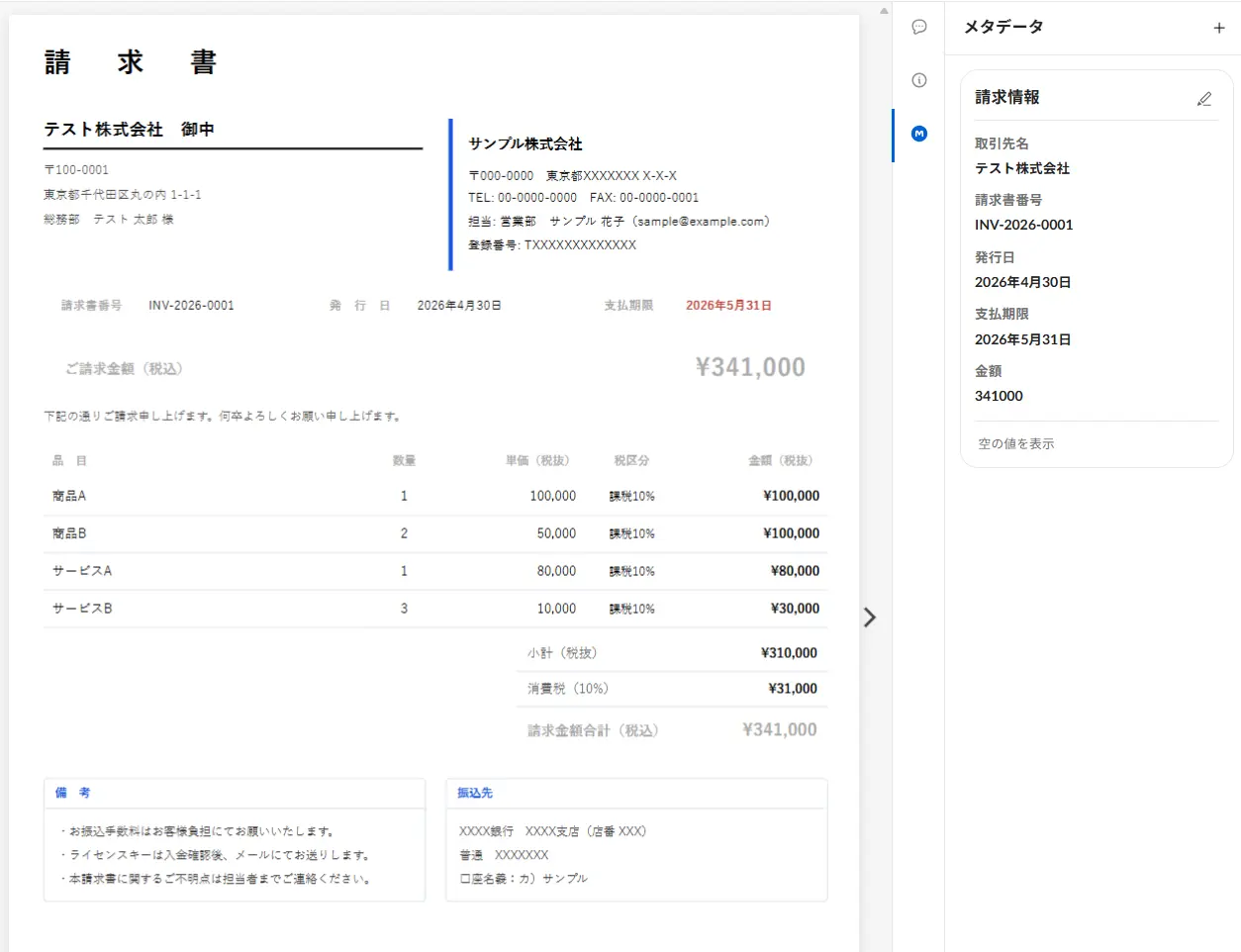1241x952 pixels.
Task: Select metadata value INV-2026-0001
Action: pyautogui.click(x=1024, y=225)
